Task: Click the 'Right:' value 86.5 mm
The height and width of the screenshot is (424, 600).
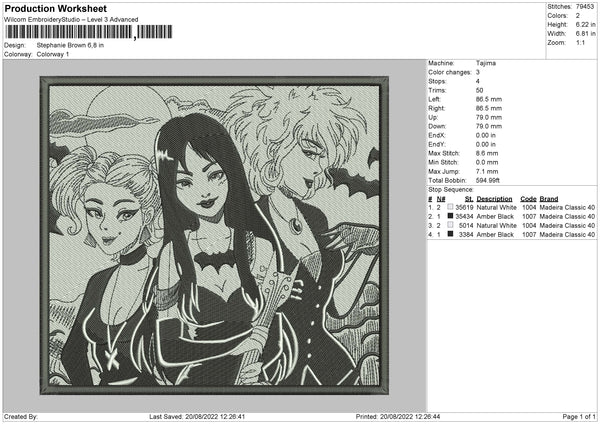Action: tap(489, 108)
